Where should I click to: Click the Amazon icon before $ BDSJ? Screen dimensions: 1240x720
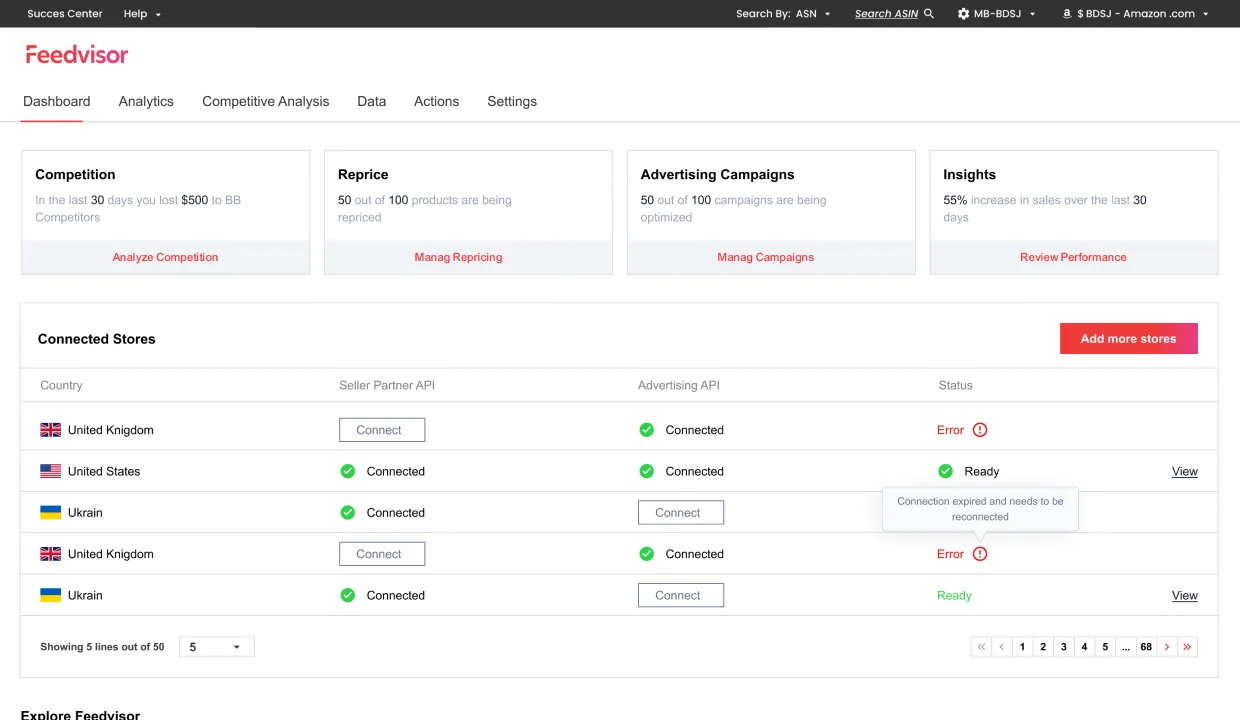(x=1067, y=14)
